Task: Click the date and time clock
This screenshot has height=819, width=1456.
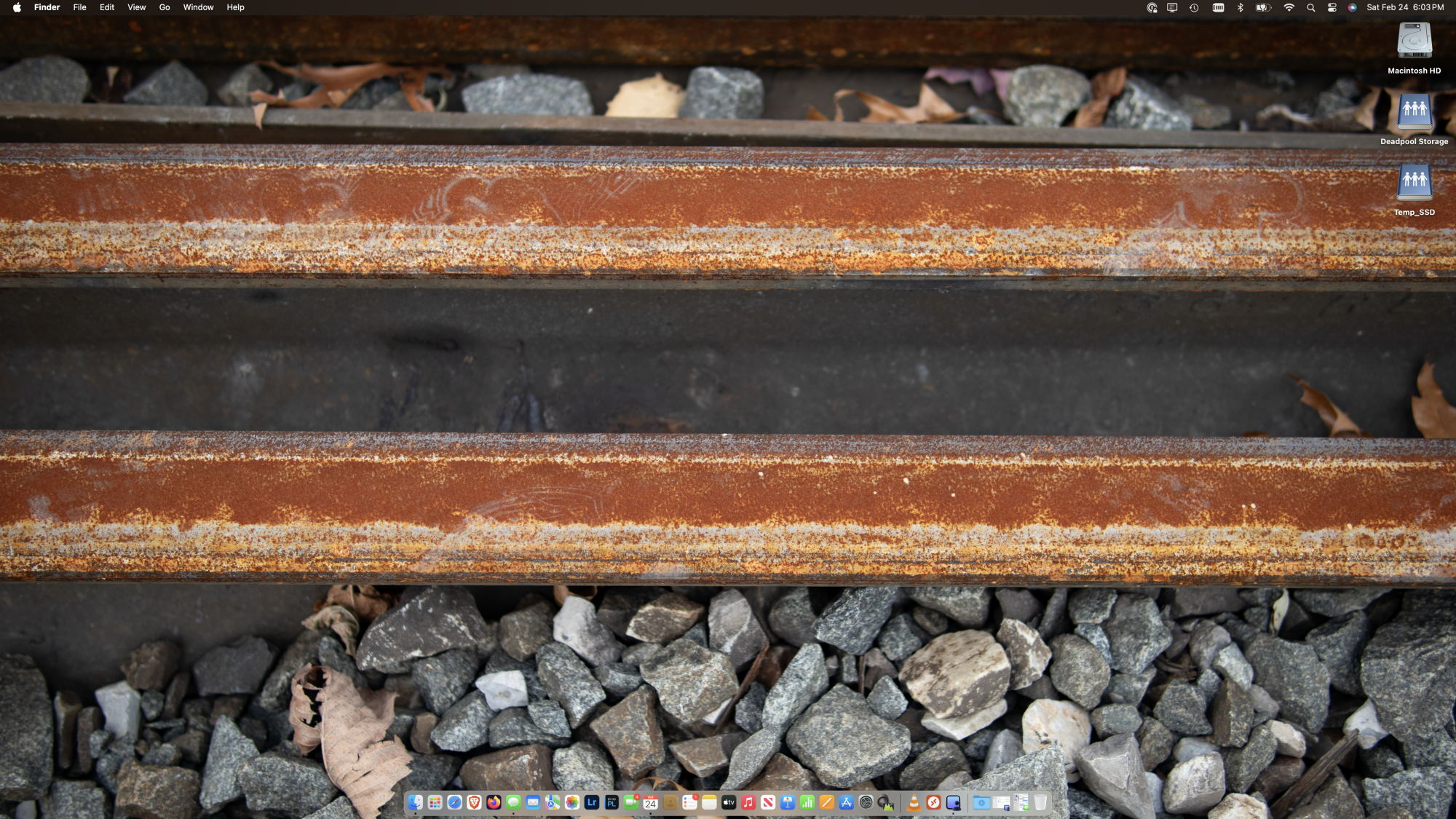Action: (x=1404, y=7)
